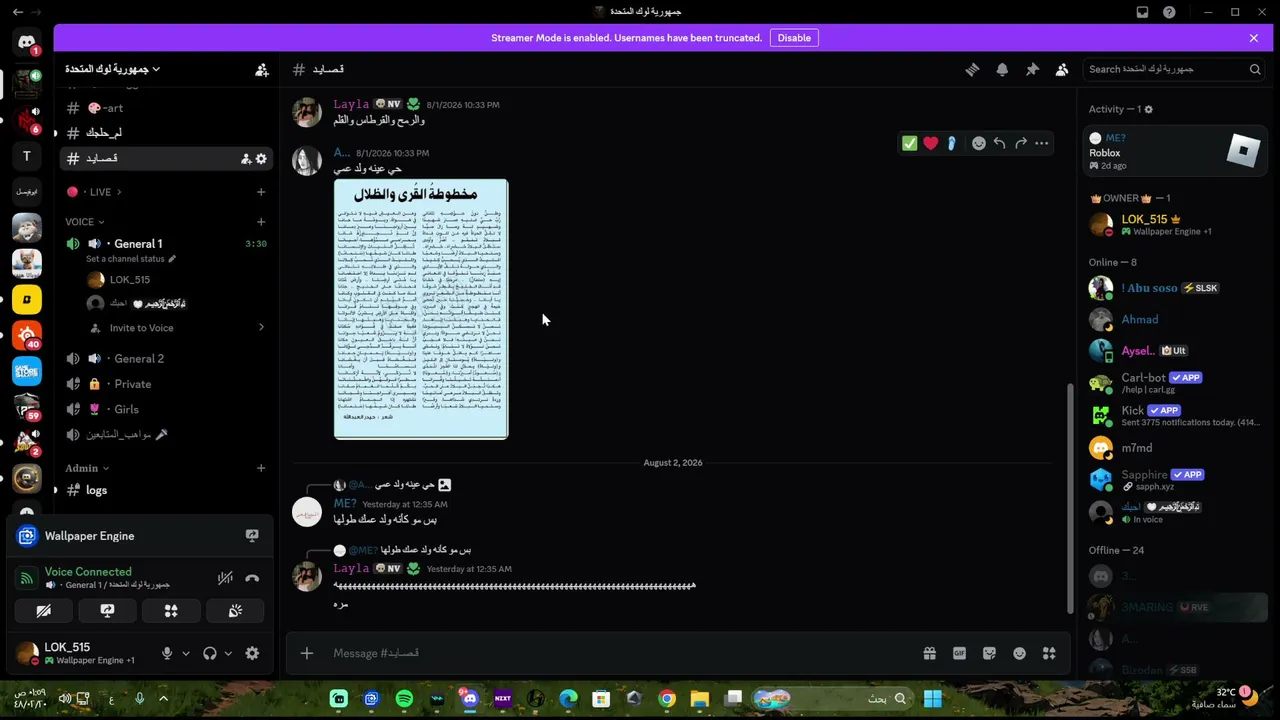Viewport: 1280px width, 720px height.
Task: Show pinned messages with the pin icon
Action: (x=1032, y=69)
